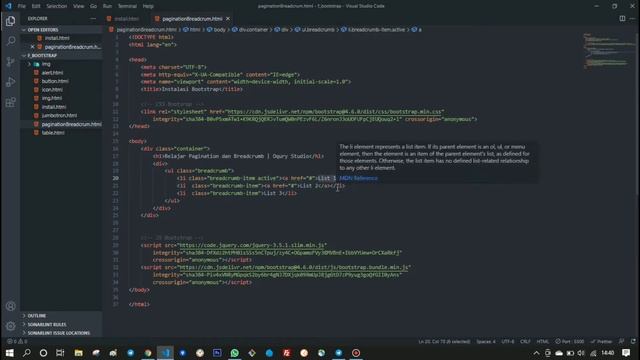Open FileZilla from the taskbar
Image resolution: width=640 pixels, height=360 pixels.
coord(287,353)
